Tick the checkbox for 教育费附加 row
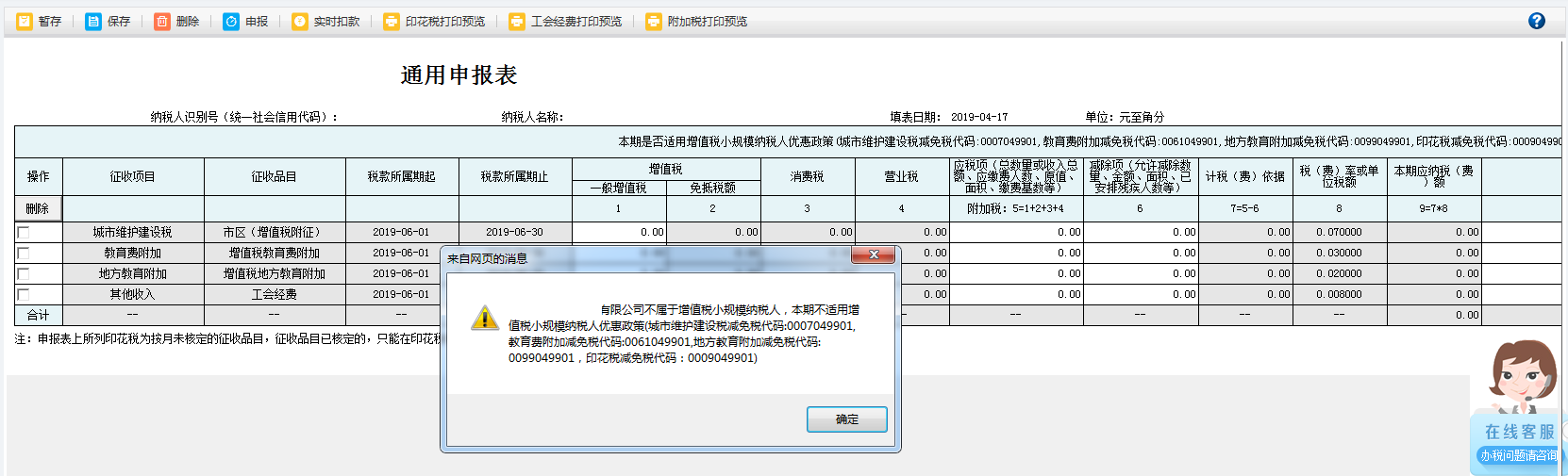The width and height of the screenshot is (1568, 476). tap(24, 253)
